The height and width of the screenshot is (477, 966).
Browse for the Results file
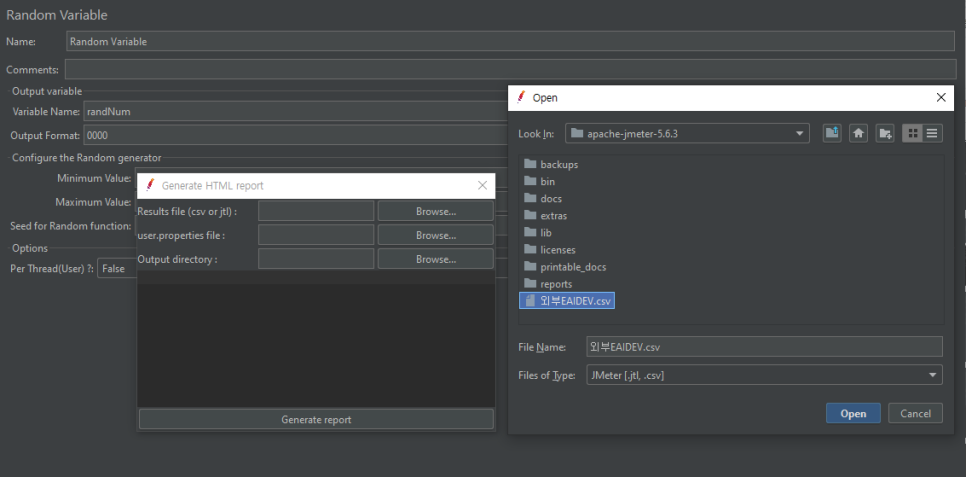[436, 211]
